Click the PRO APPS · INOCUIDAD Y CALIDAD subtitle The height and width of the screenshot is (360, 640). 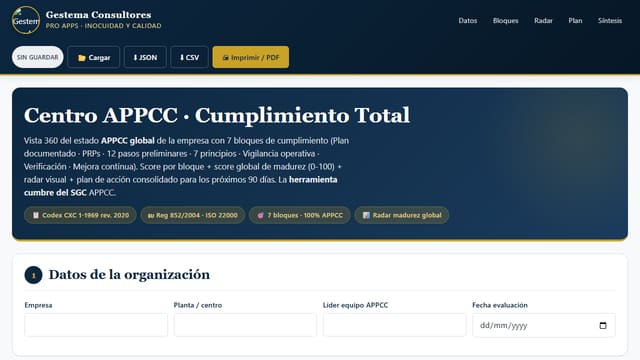point(103,26)
